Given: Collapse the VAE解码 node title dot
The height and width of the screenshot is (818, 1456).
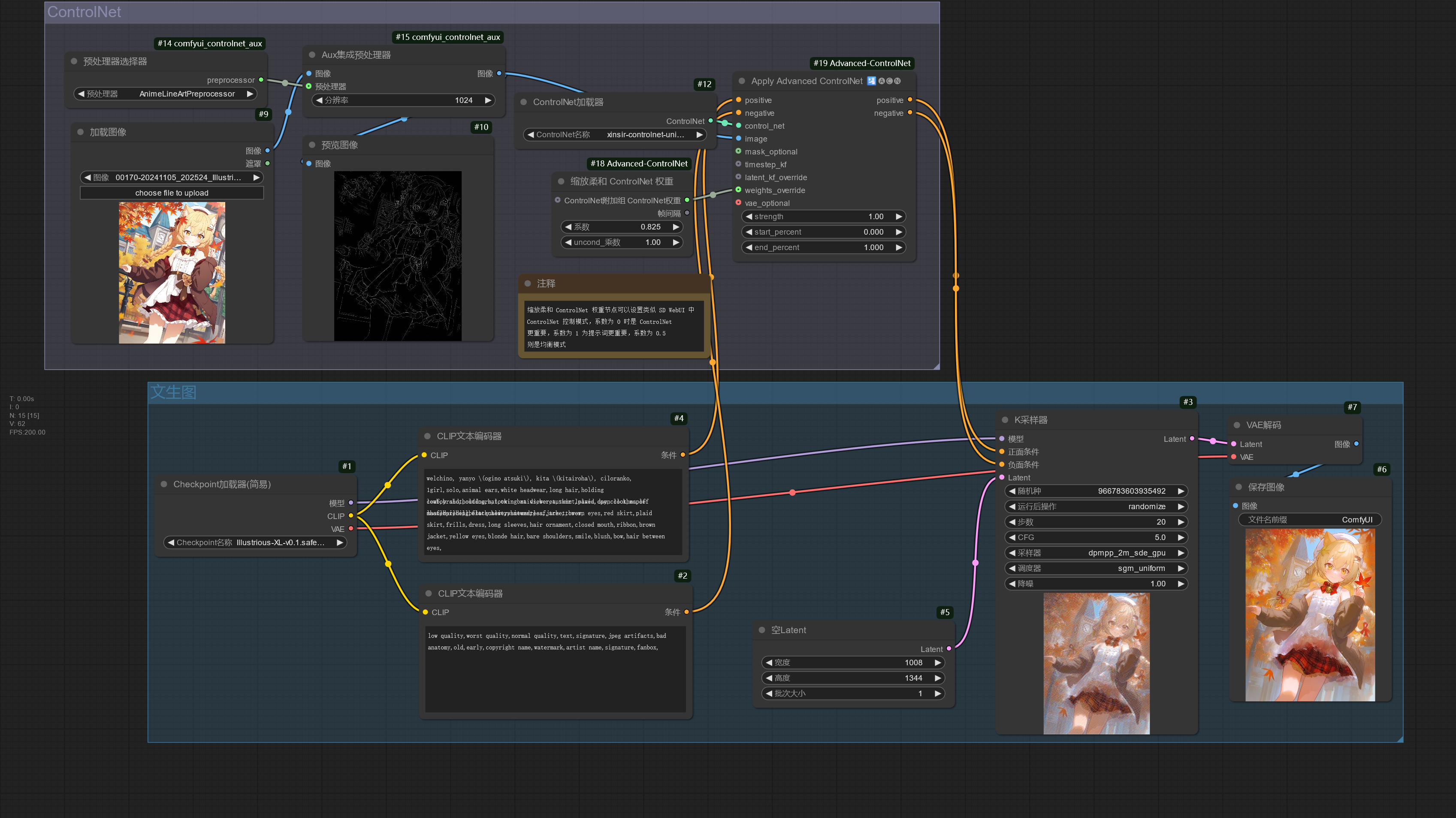Looking at the screenshot, I should click(x=1237, y=425).
